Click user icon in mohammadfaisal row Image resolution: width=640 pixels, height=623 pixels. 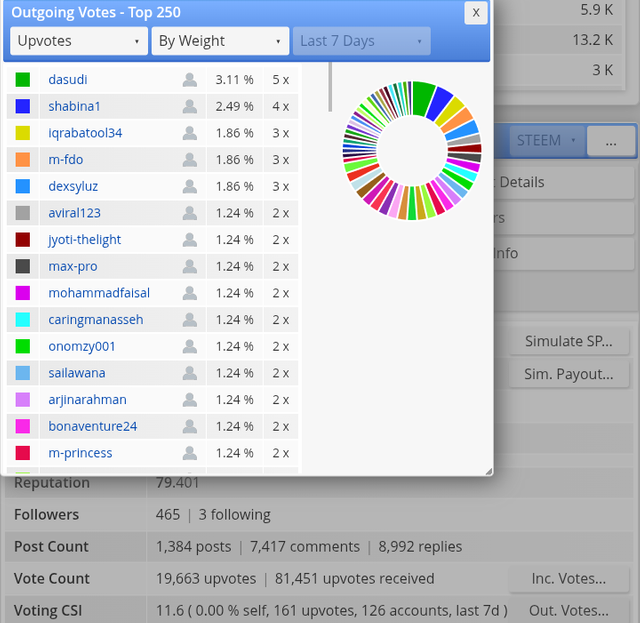point(189,293)
